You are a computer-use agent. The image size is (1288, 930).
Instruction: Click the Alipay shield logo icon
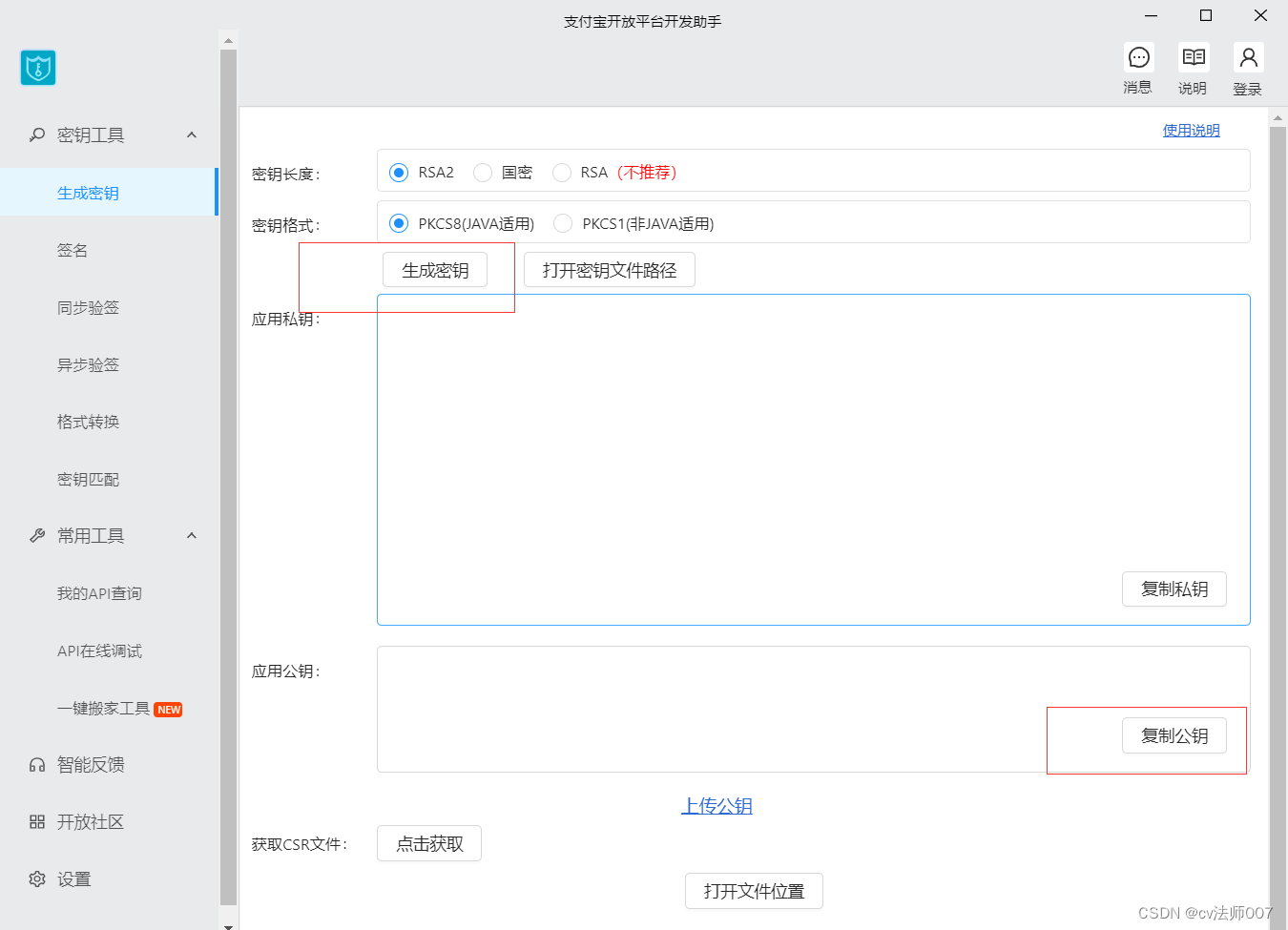tap(38, 68)
